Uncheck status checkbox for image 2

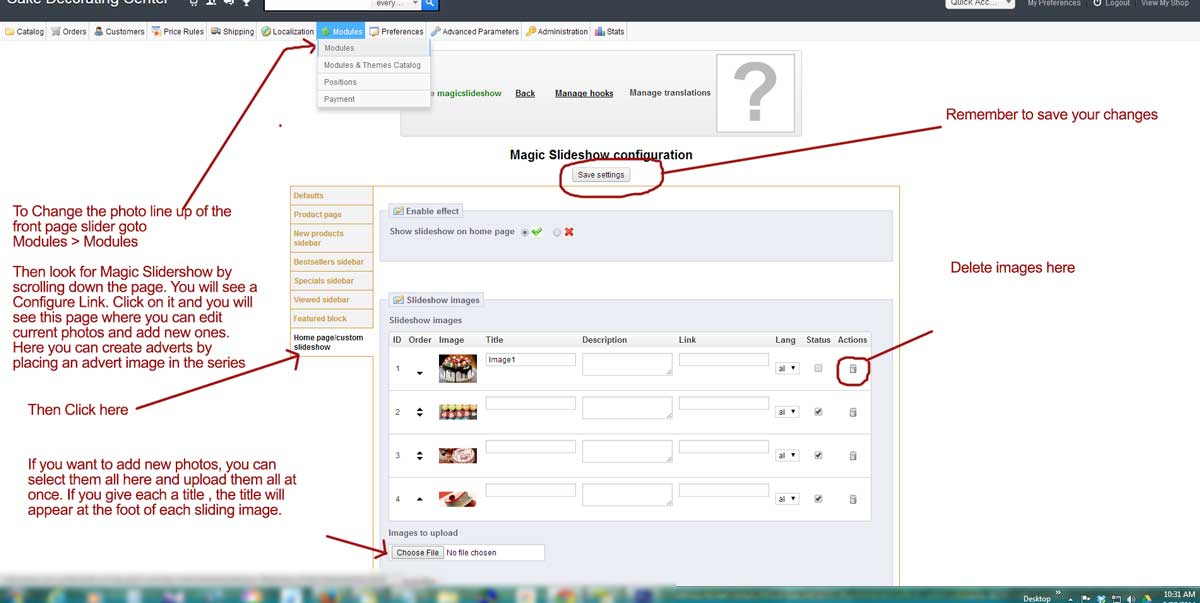[818, 412]
